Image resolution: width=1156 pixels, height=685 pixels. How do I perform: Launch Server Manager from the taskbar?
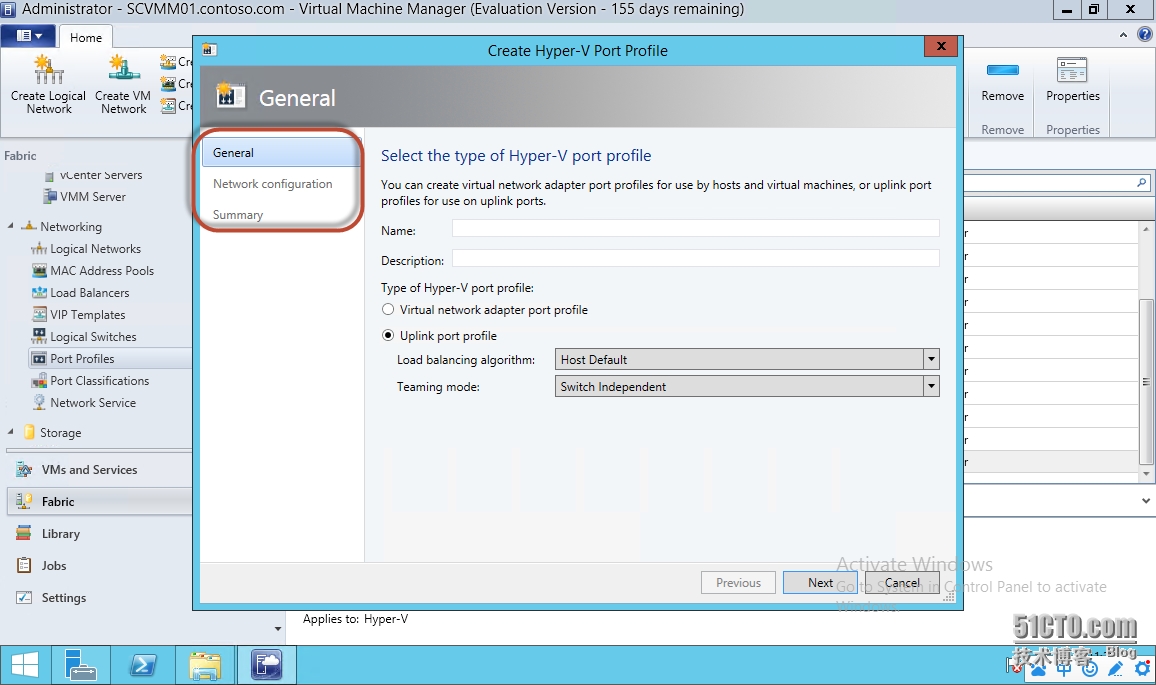(80, 666)
